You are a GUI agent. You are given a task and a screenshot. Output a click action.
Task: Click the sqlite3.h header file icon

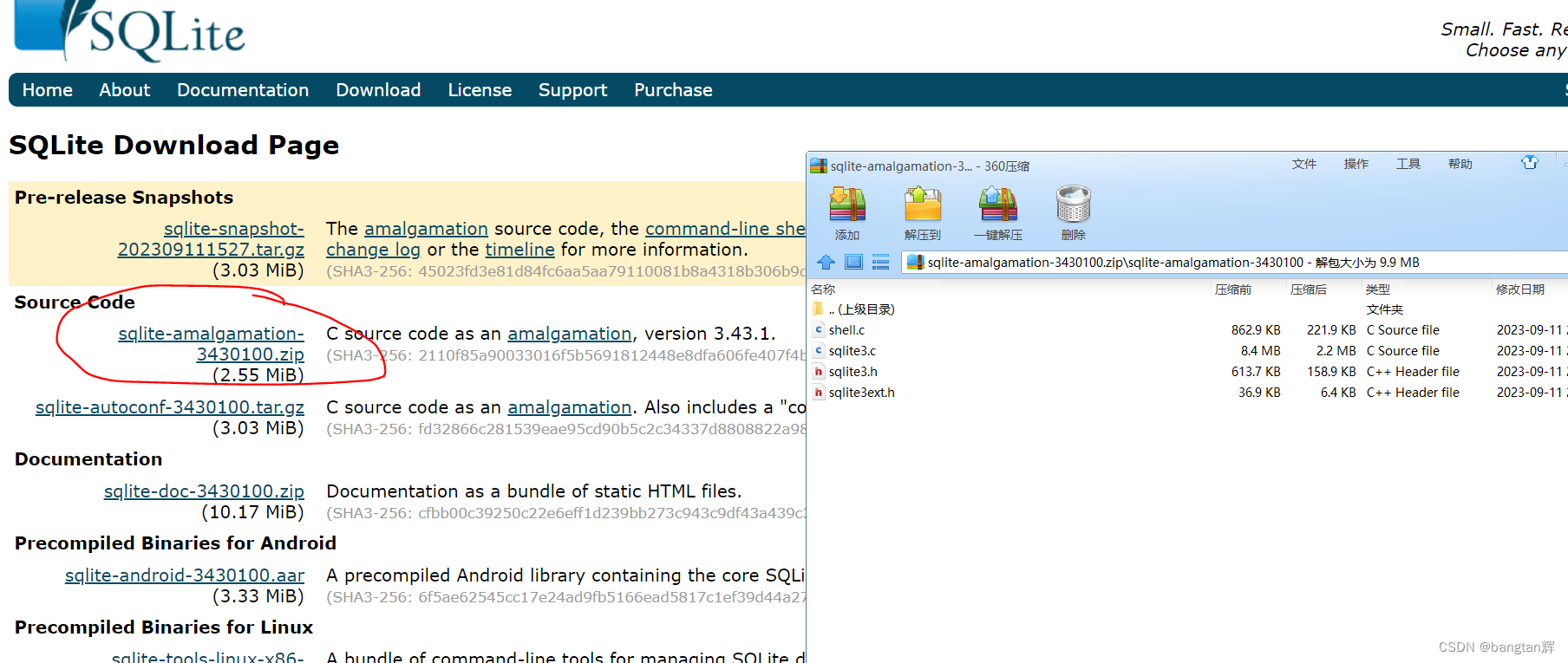click(819, 372)
